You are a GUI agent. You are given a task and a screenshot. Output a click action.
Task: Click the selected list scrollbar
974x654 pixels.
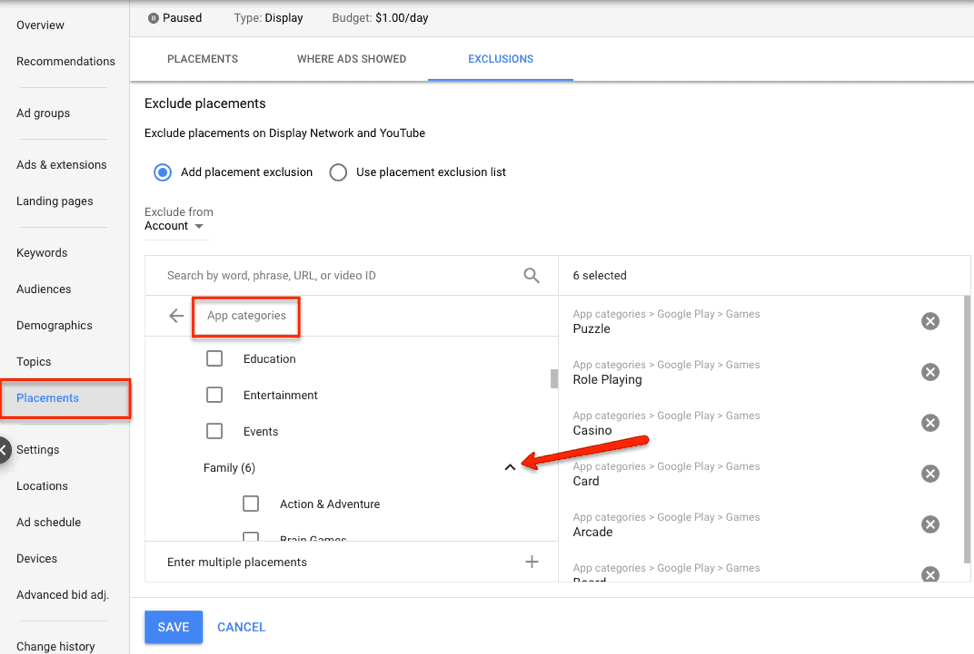[x=967, y=429]
